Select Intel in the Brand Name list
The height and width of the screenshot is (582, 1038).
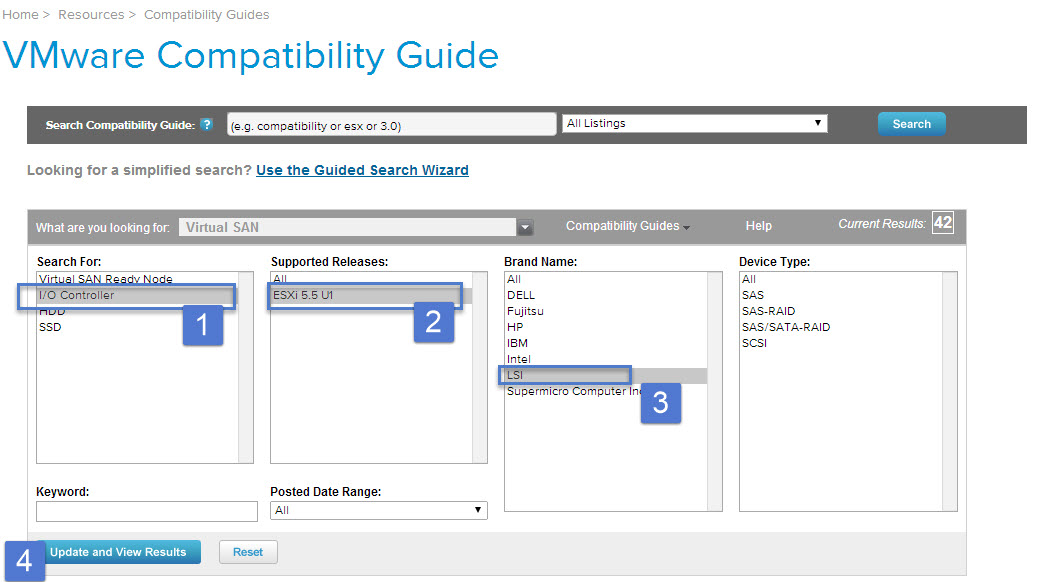(606, 359)
